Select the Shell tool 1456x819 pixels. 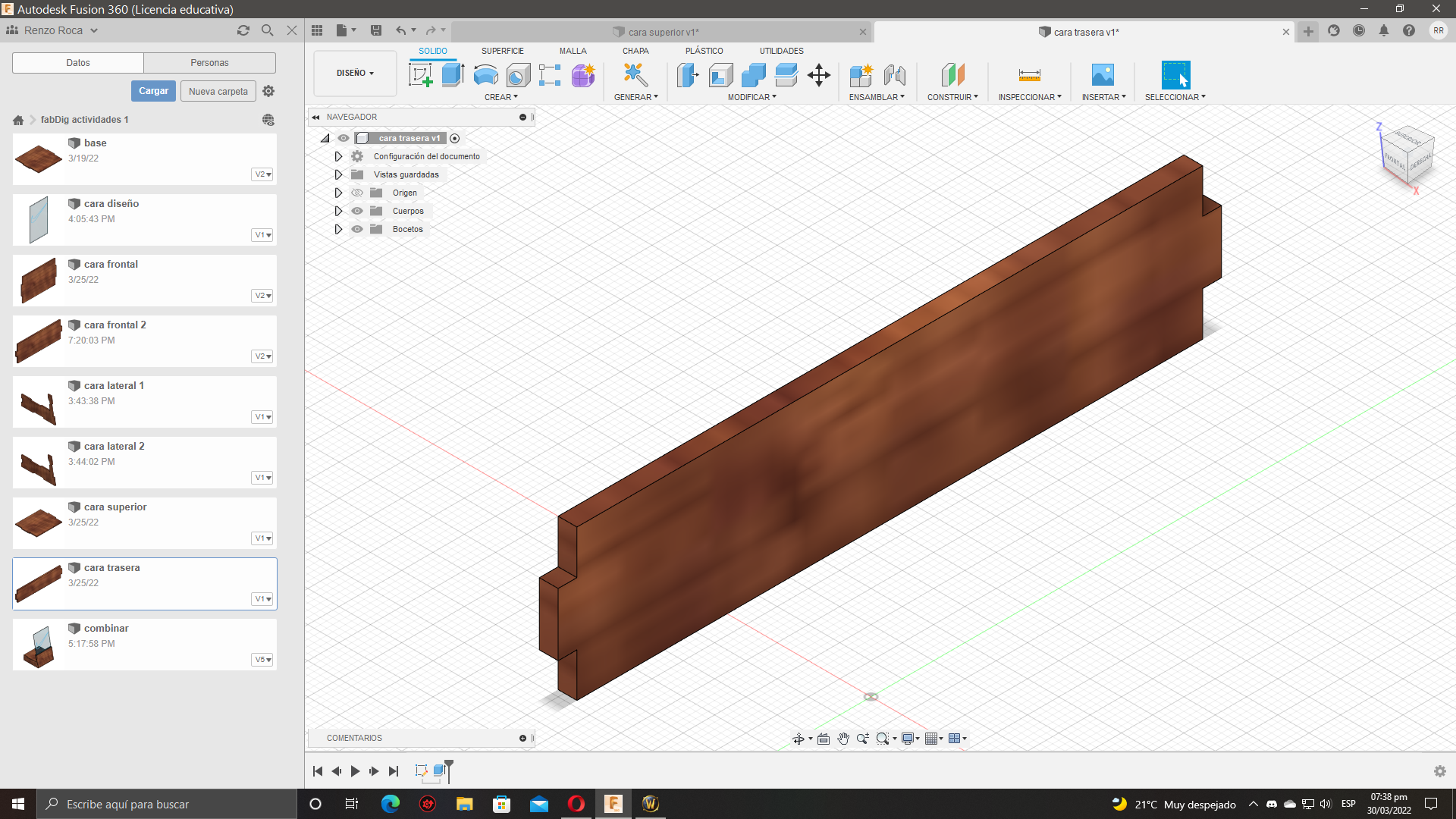coord(720,75)
